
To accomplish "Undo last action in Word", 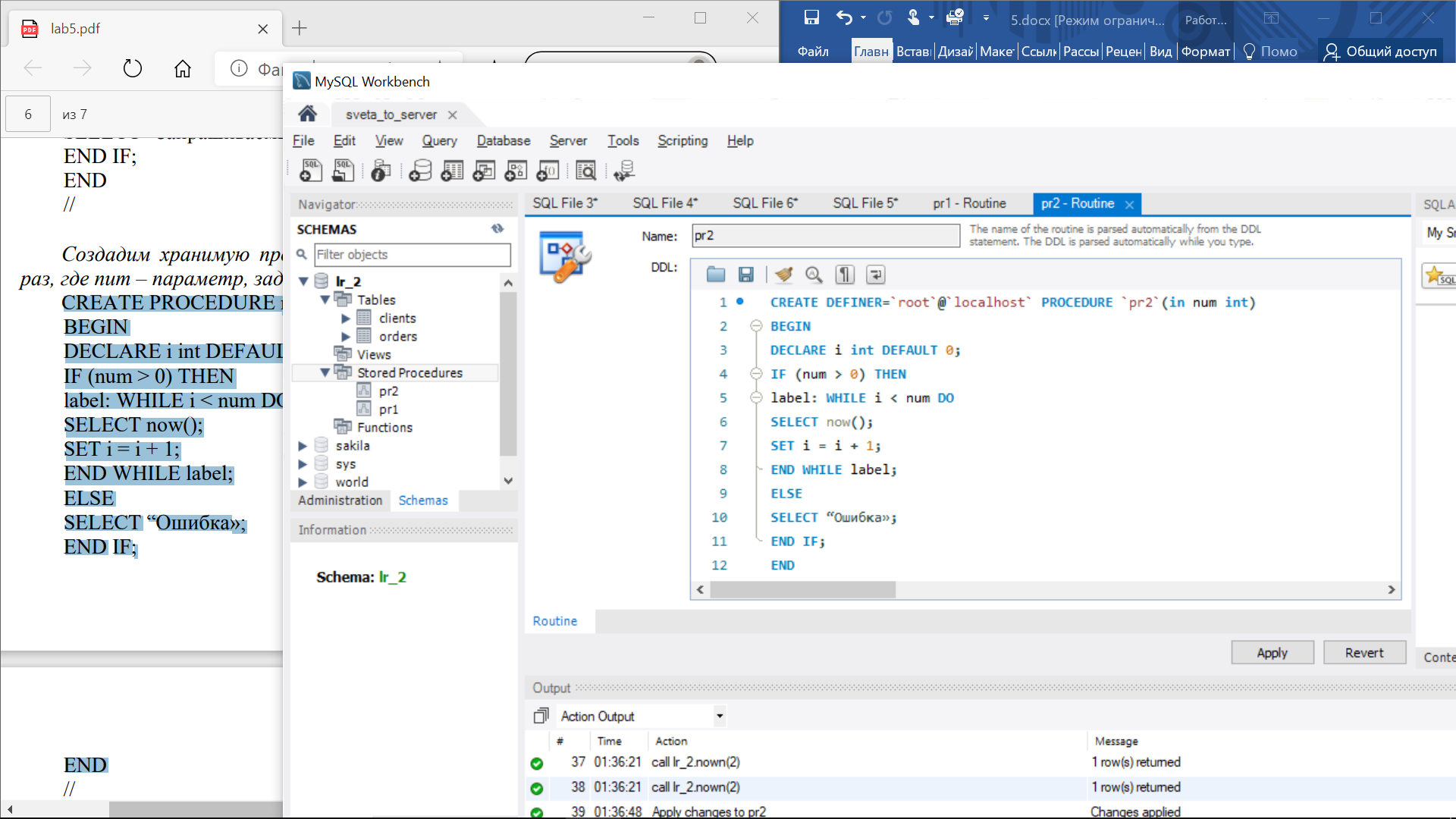I will tap(843, 17).
